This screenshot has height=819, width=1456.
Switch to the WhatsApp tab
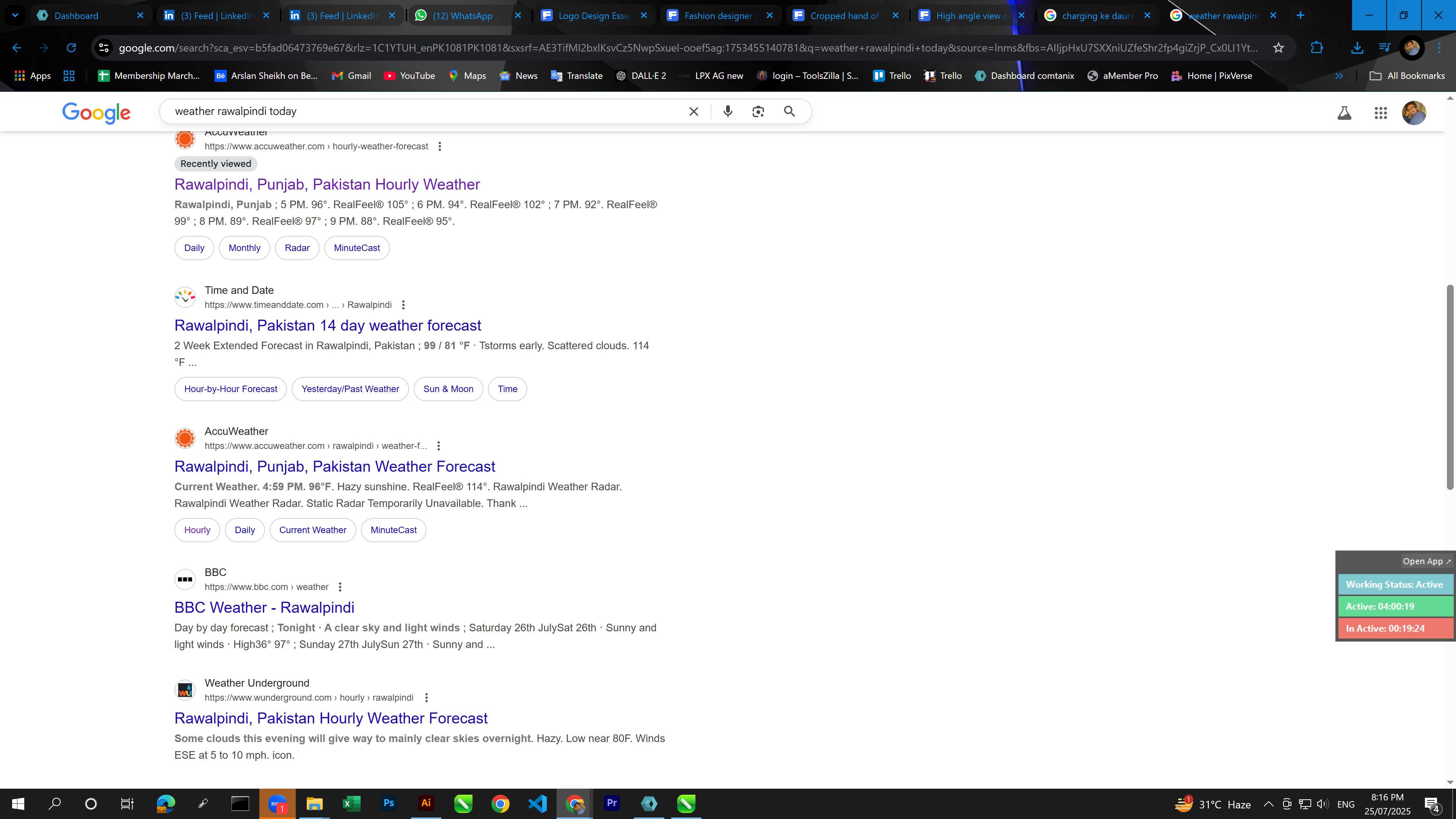[469, 16]
